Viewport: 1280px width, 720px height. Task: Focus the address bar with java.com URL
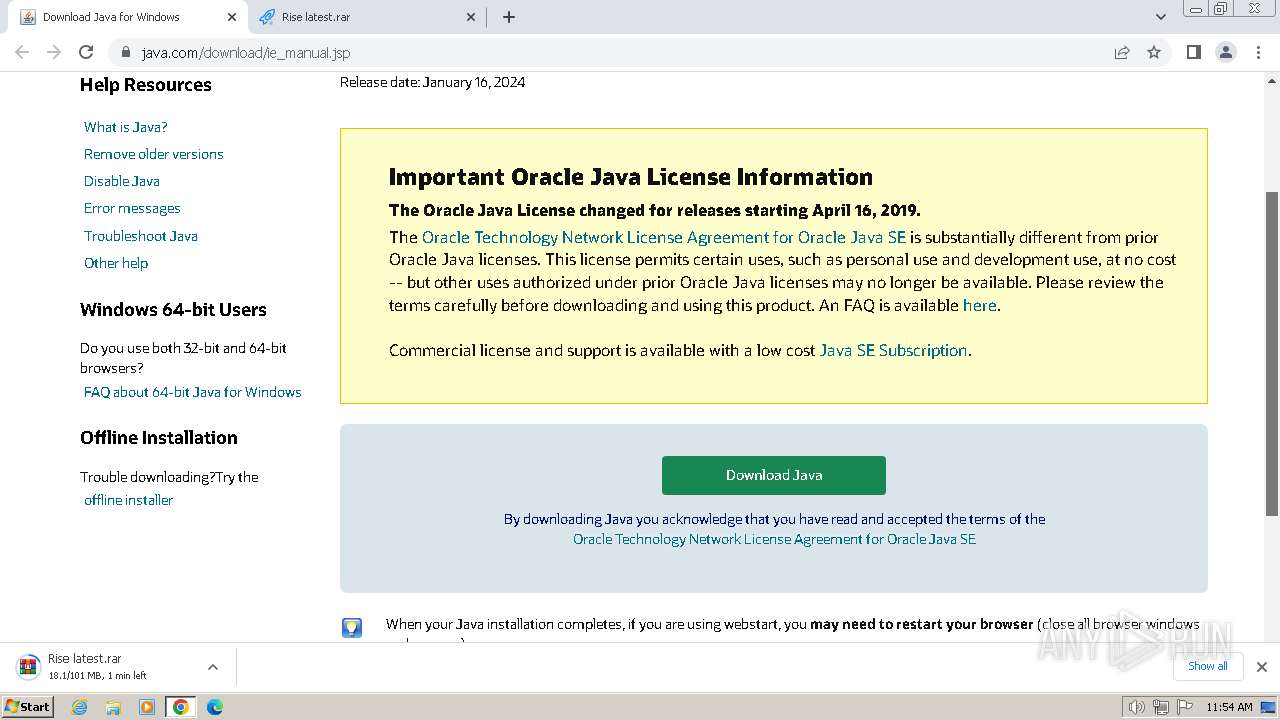point(620,52)
